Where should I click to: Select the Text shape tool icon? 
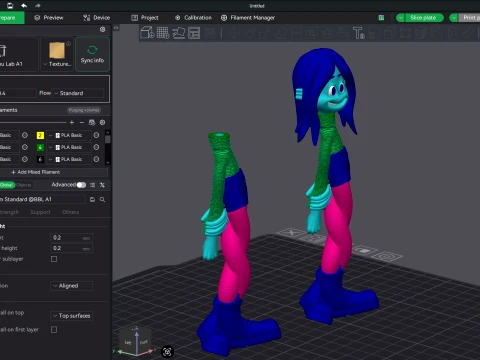pos(359,33)
